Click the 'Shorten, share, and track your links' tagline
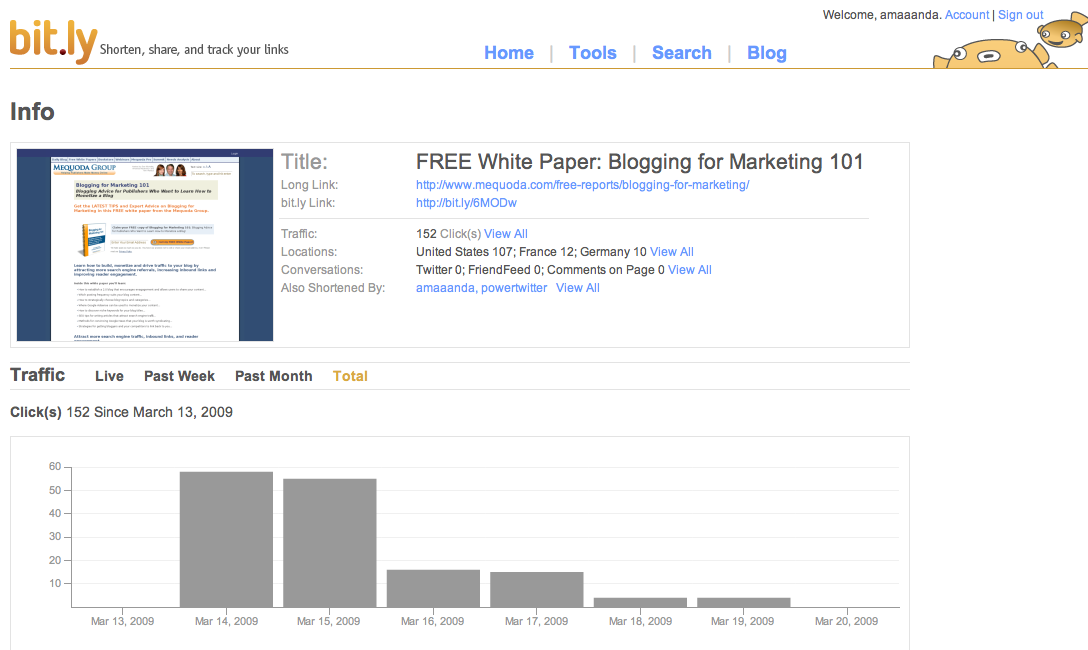 [194, 49]
